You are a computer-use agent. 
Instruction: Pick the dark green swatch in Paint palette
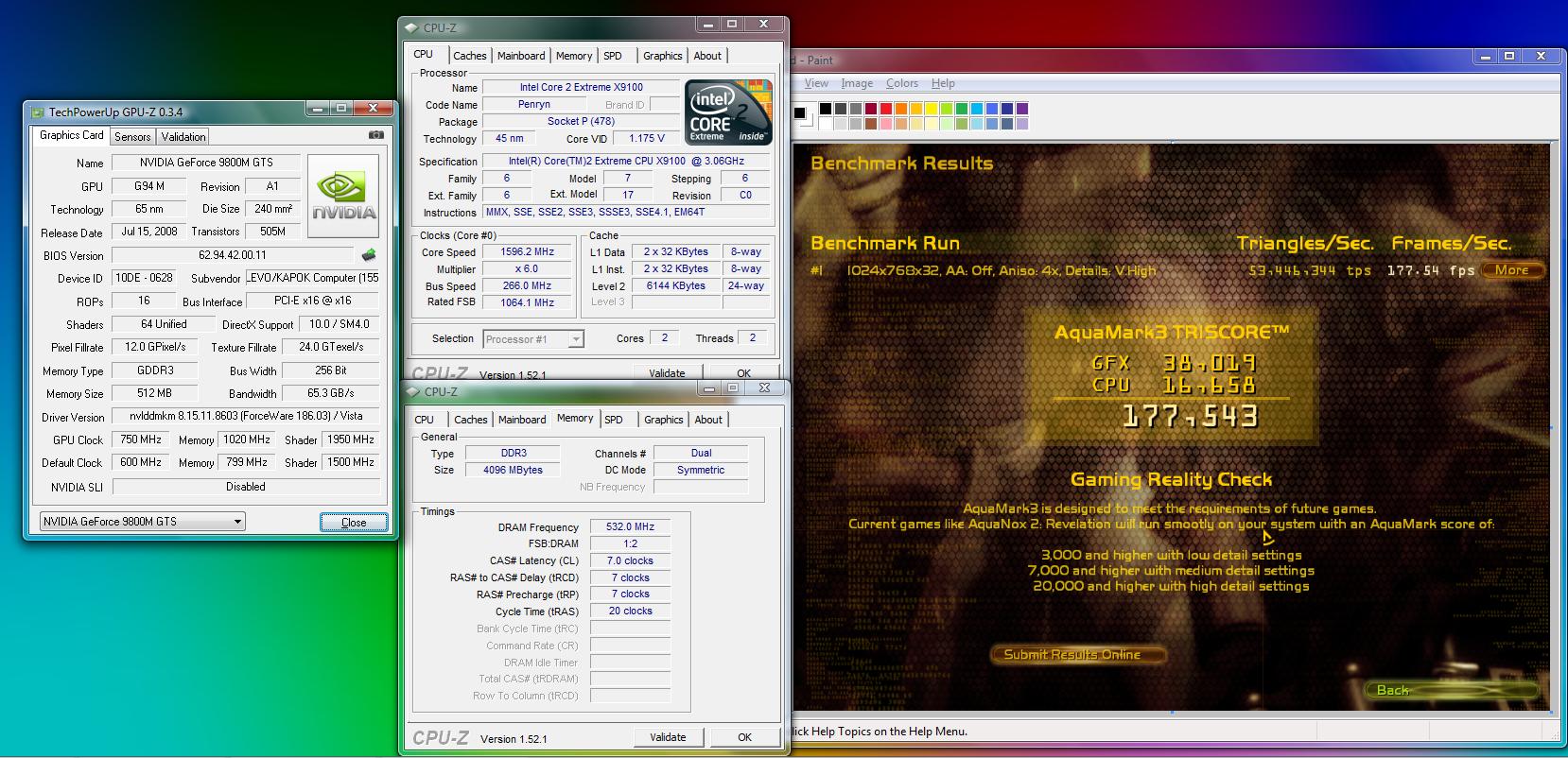pos(962,109)
